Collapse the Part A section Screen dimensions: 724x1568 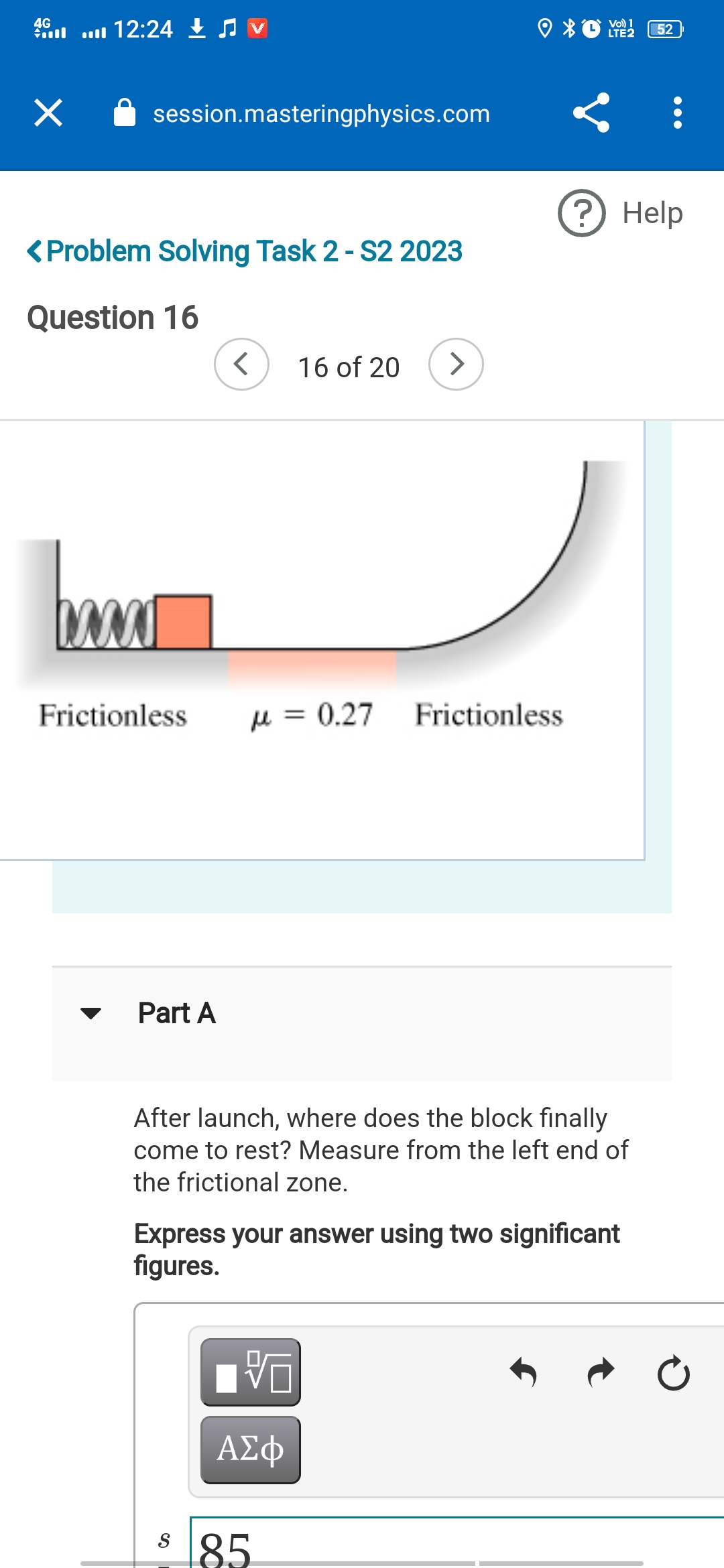[x=92, y=1013]
